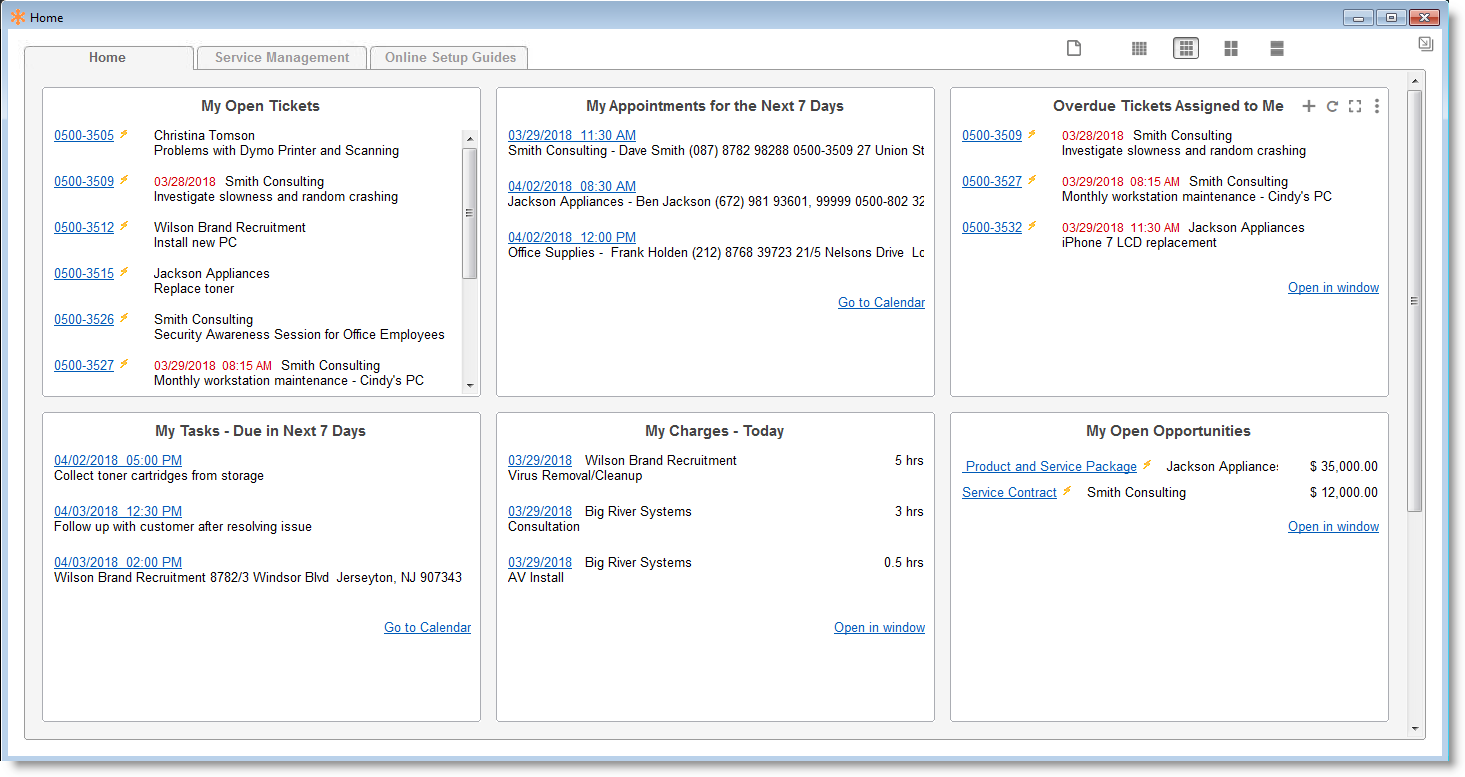This screenshot has width=1465, height=777.
Task: Click the pop-out window icon at the top right
Action: point(1425,44)
